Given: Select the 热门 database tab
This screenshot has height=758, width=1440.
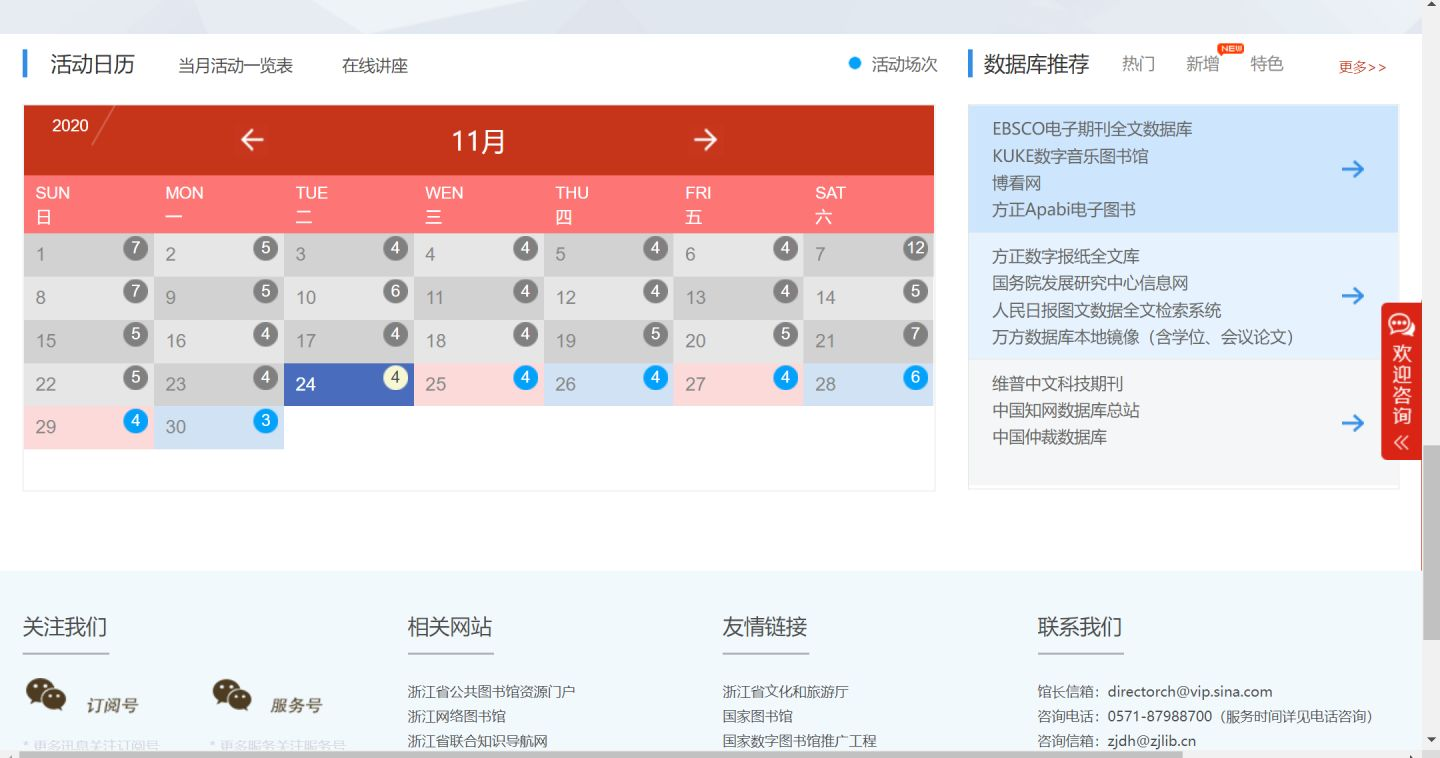Looking at the screenshot, I should tap(1138, 64).
